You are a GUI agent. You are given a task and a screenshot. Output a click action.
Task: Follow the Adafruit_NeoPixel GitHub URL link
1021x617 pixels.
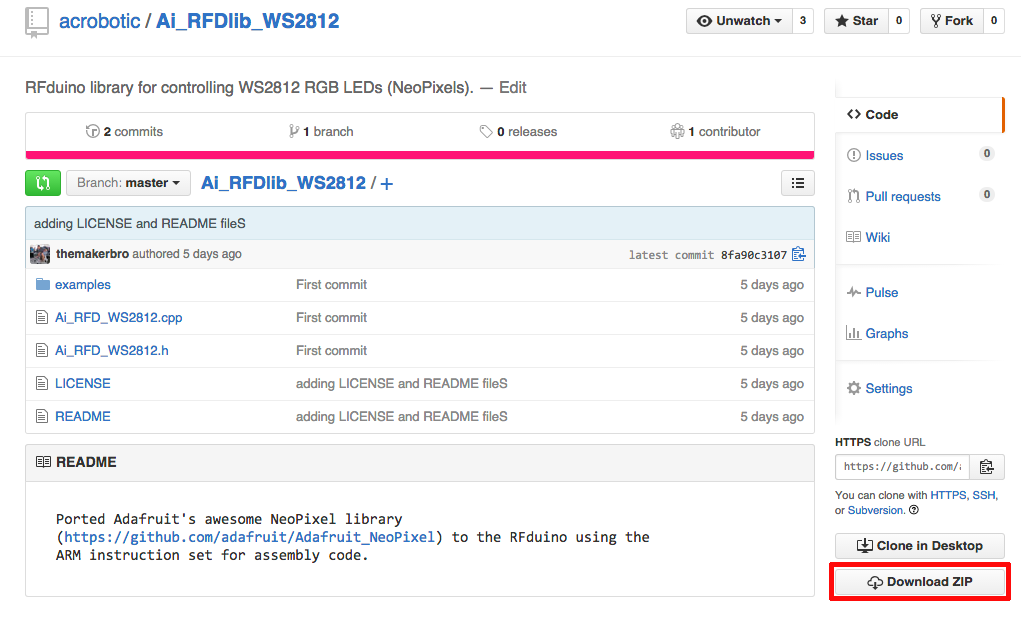[249, 537]
